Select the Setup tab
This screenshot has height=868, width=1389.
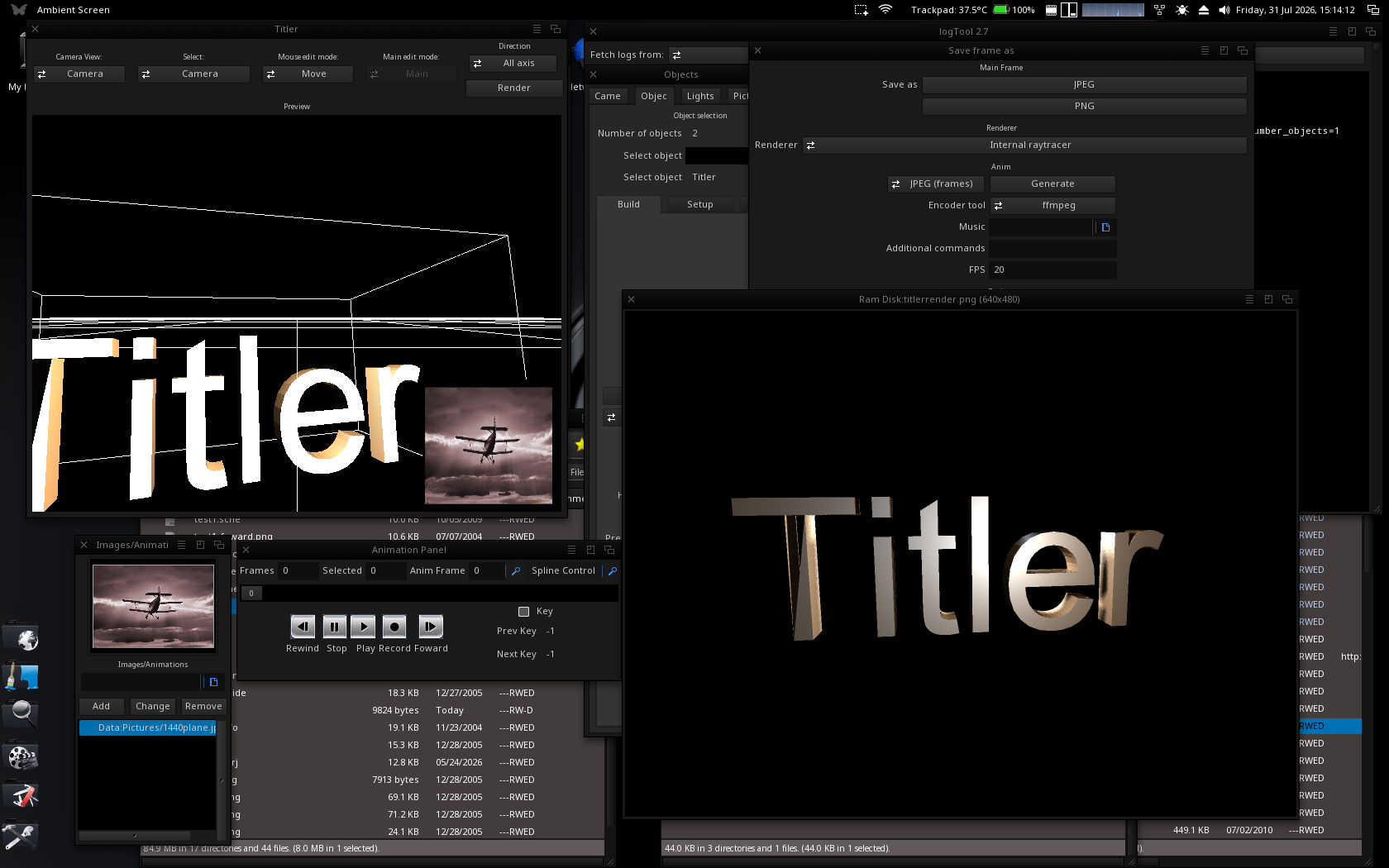click(x=700, y=205)
